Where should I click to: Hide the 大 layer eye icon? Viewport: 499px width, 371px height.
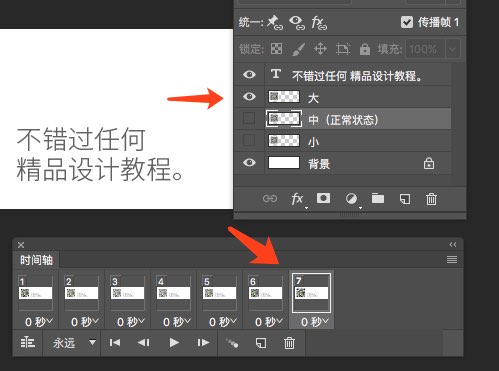(249, 97)
